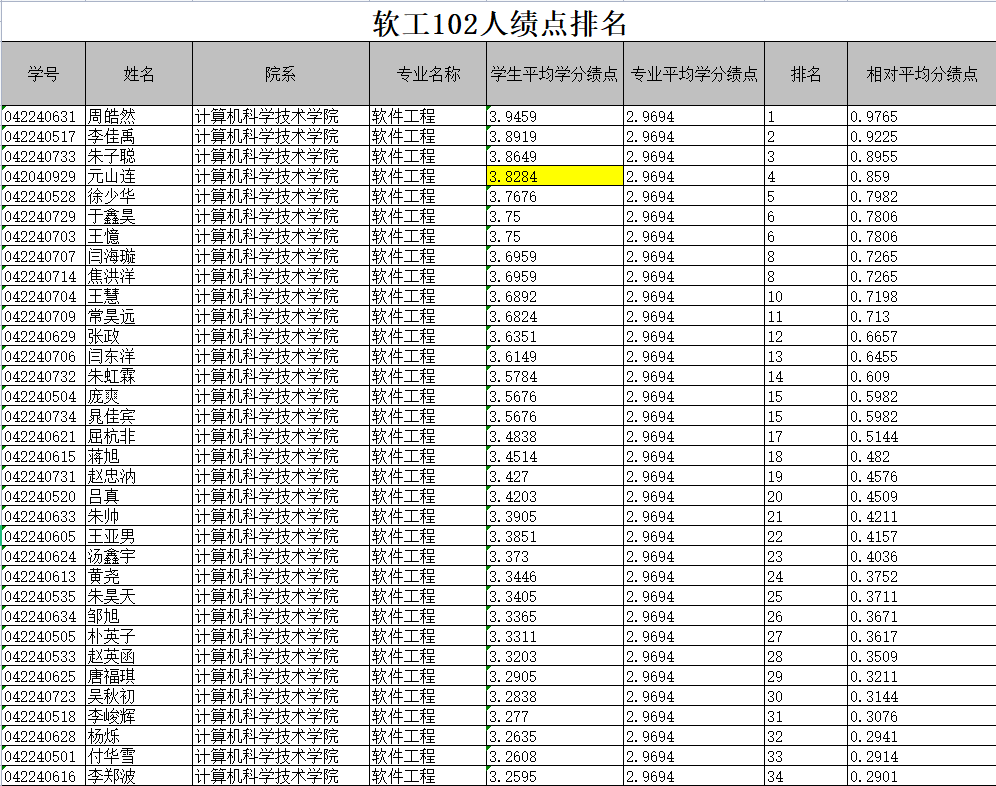Image resolution: width=996 pixels, height=786 pixels.
Task: Select the name cell 朱昊天
Action: pyautogui.click(x=138, y=597)
